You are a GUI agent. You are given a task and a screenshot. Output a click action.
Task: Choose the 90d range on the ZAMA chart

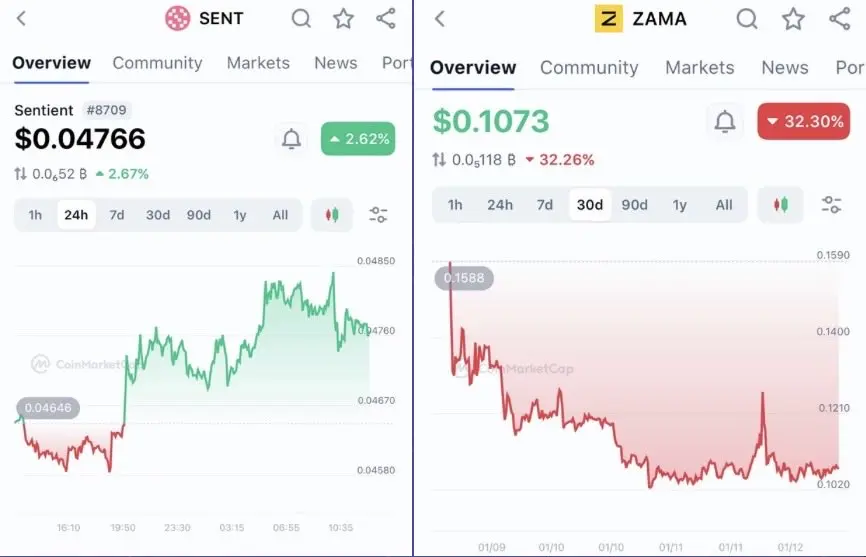coord(634,205)
